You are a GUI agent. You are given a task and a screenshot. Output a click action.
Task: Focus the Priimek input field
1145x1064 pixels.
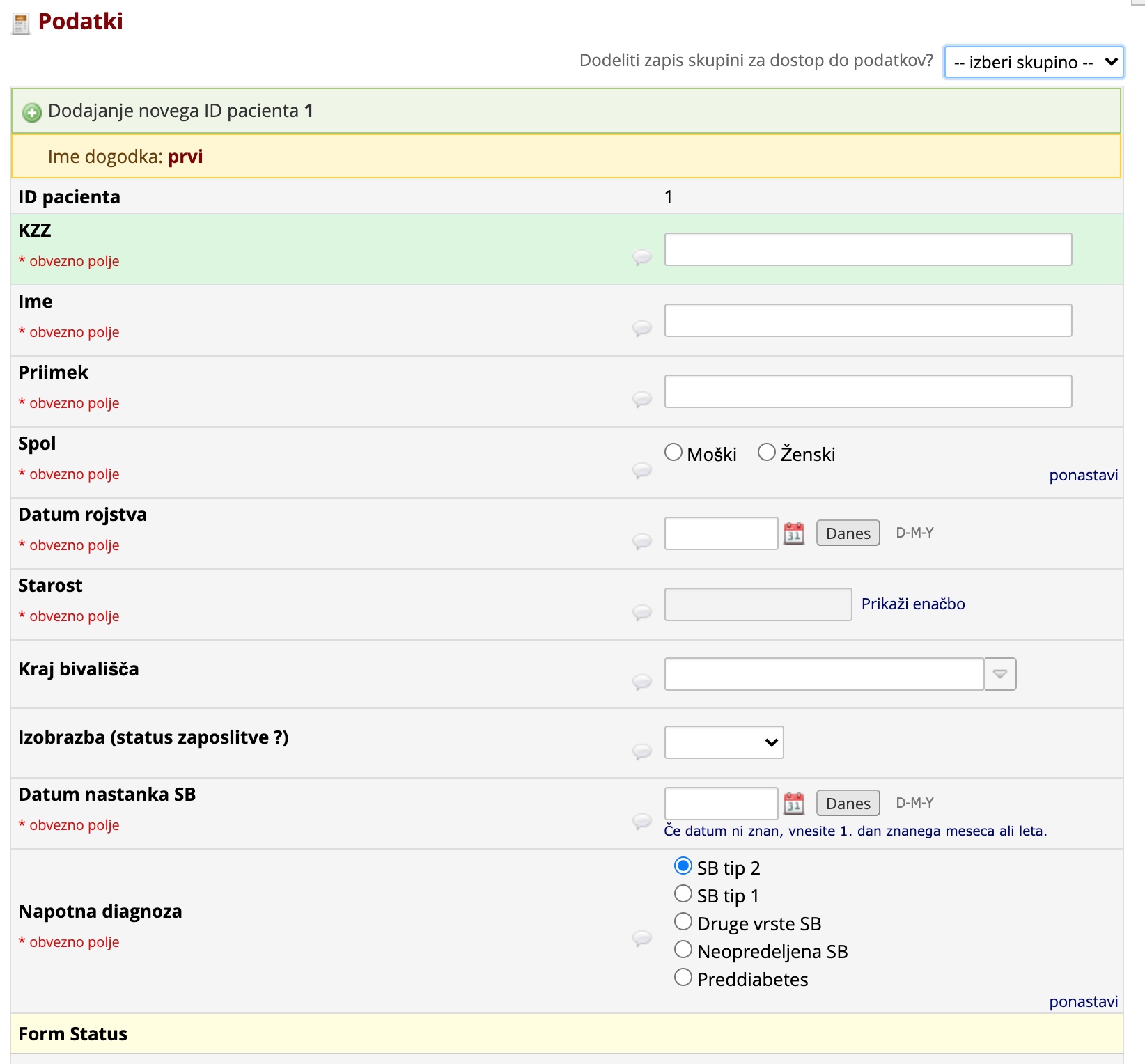coord(868,391)
